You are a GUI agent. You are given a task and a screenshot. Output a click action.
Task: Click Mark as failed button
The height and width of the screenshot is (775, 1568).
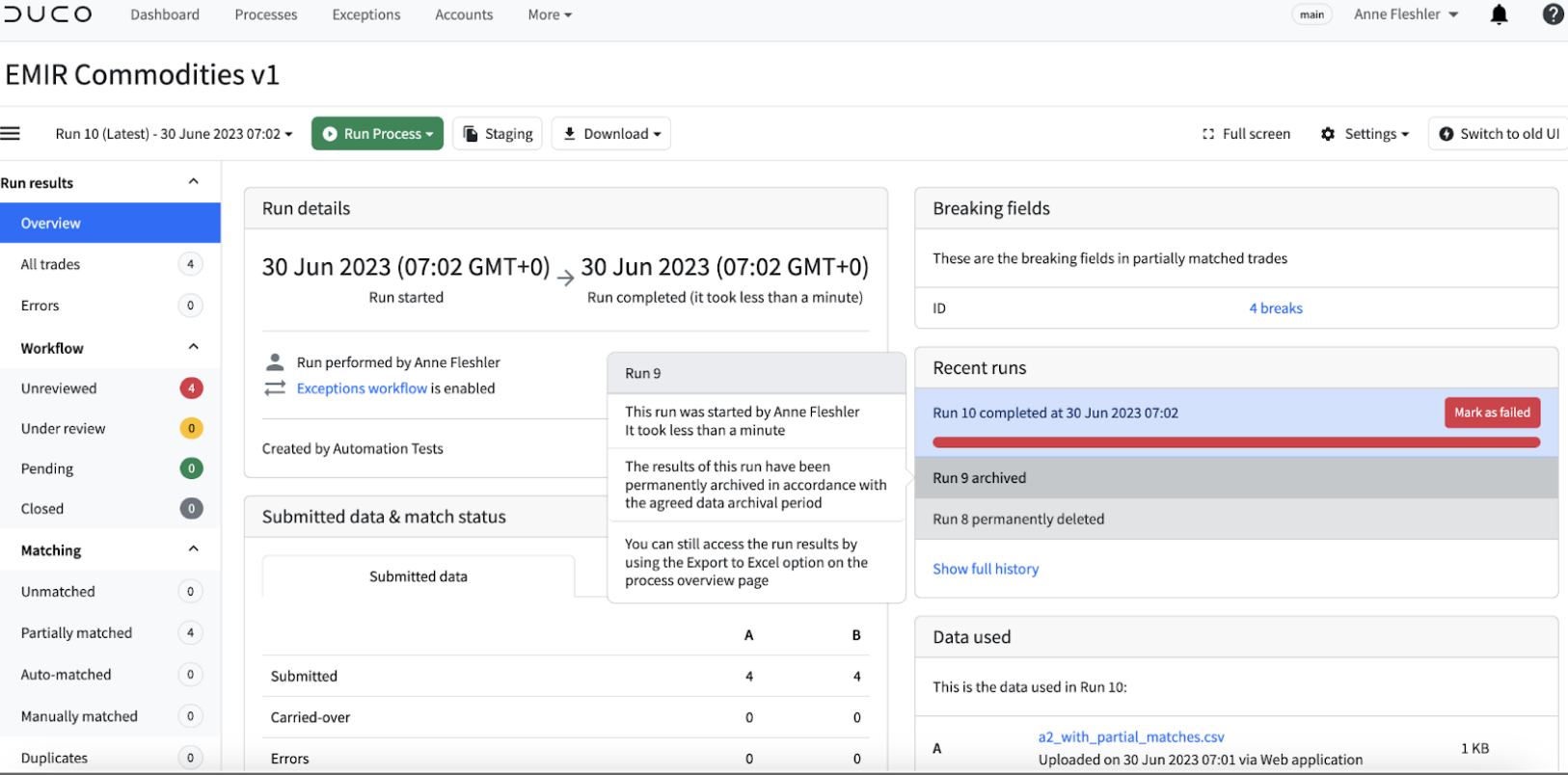point(1492,413)
